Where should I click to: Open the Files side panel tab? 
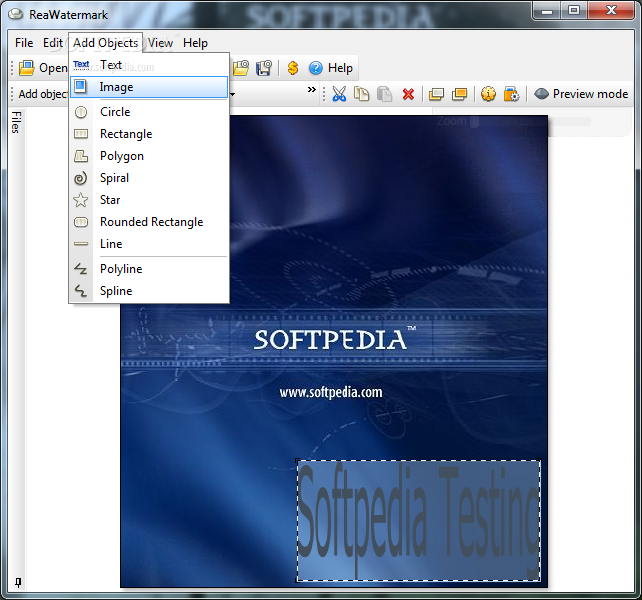16,122
